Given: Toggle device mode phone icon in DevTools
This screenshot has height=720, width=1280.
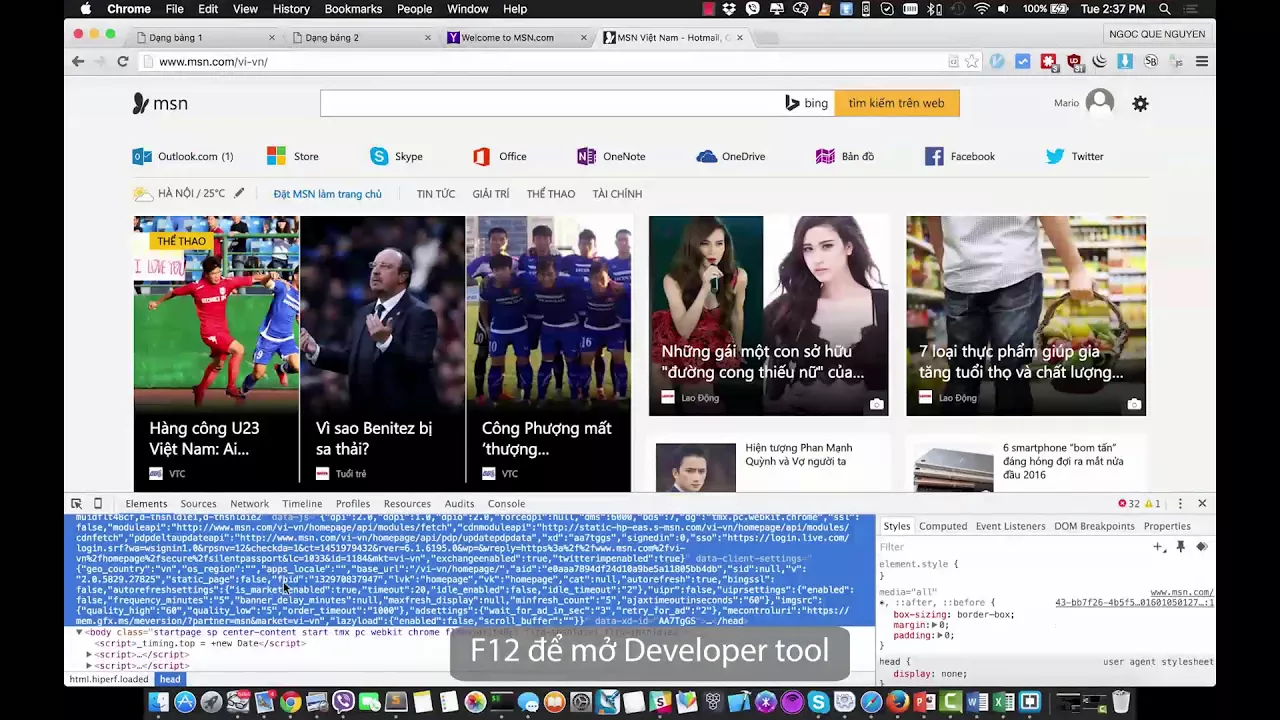Looking at the screenshot, I should [x=98, y=504].
